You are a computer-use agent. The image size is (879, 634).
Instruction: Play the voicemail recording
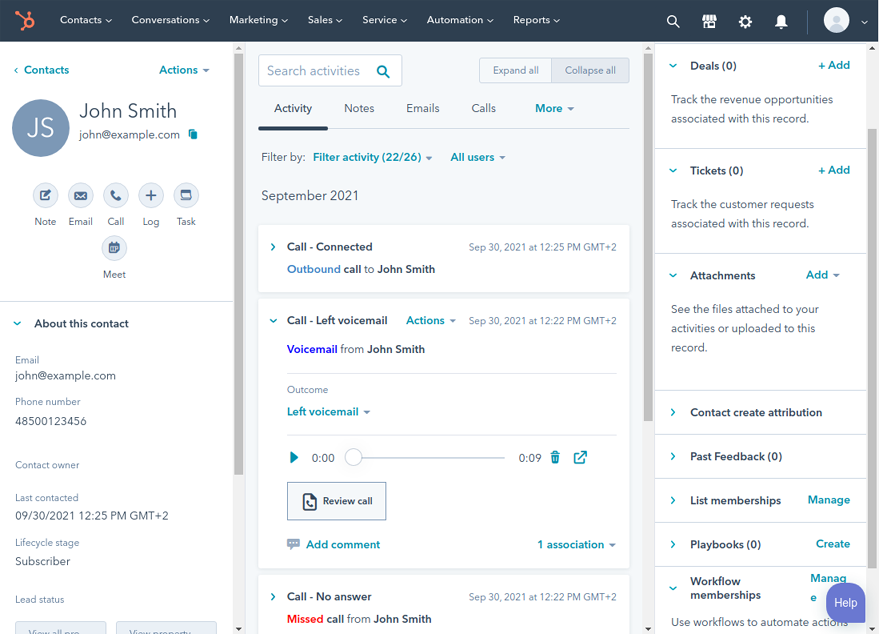point(293,457)
